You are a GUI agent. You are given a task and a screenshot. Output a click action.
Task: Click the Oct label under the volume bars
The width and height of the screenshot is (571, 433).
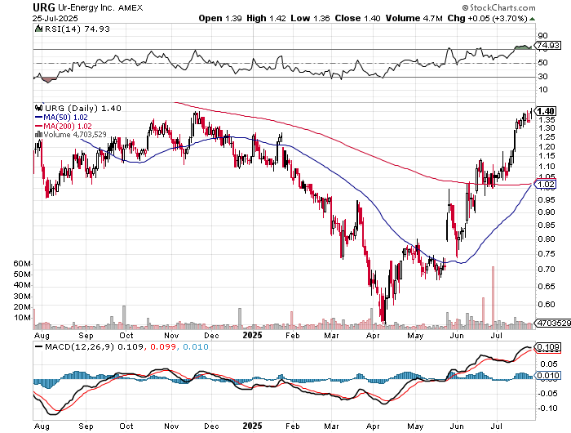126,335
